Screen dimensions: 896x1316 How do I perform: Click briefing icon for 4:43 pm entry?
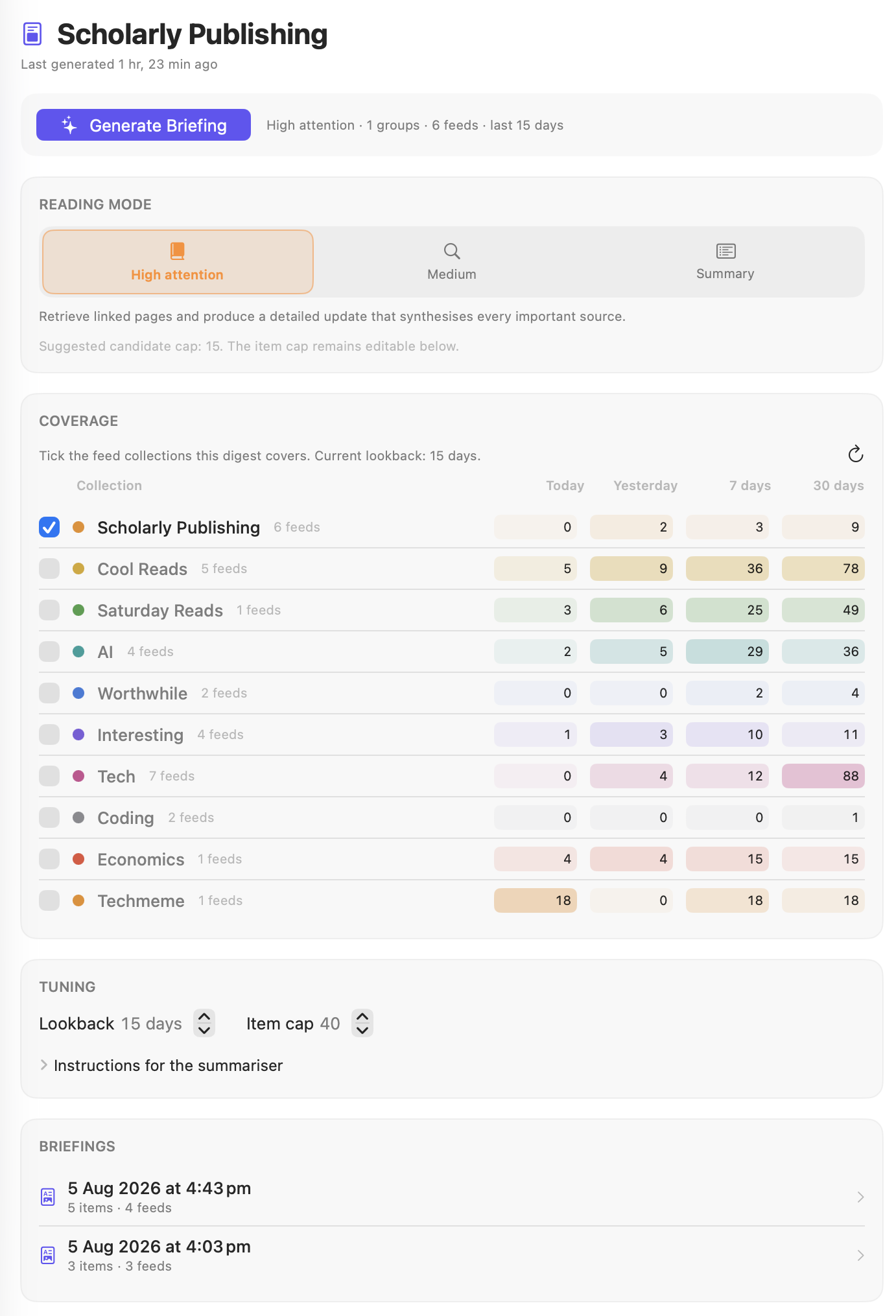48,1197
